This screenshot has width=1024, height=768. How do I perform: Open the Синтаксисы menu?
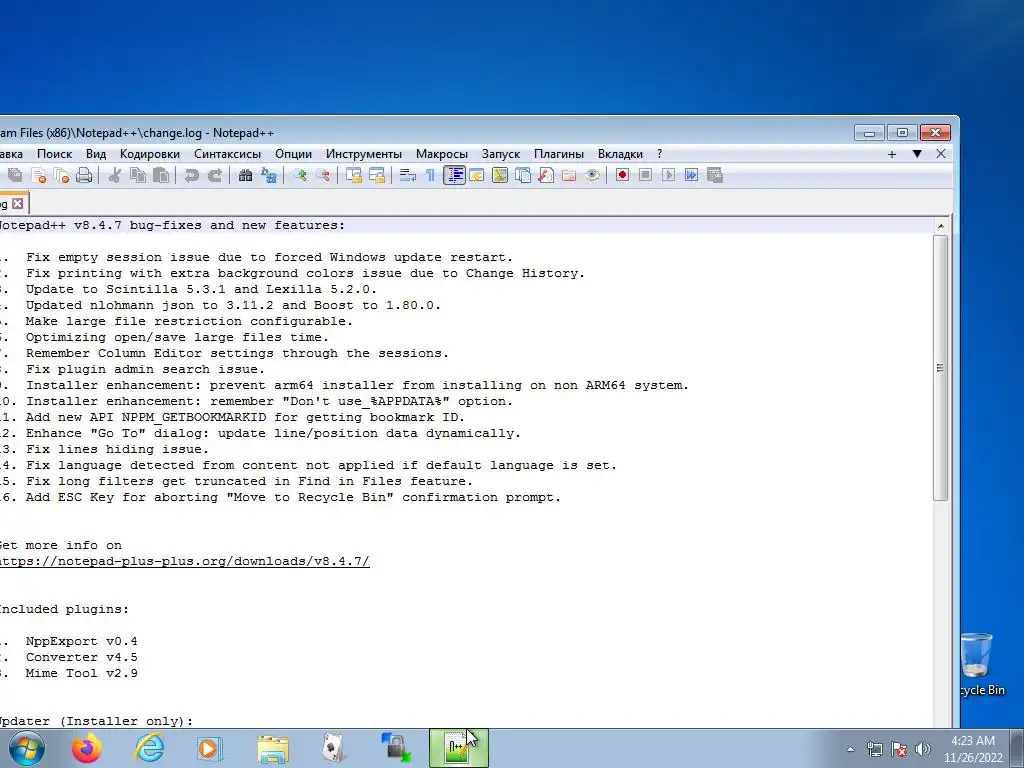227,154
